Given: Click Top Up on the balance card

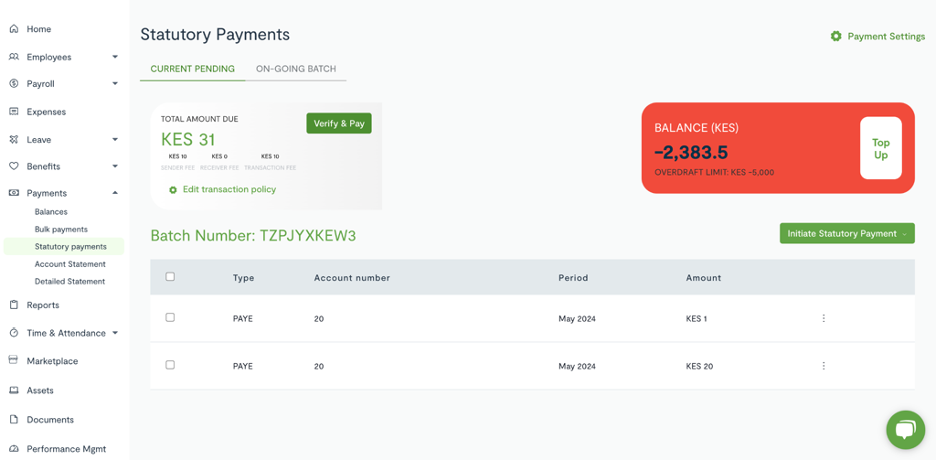Looking at the screenshot, I should [880, 149].
